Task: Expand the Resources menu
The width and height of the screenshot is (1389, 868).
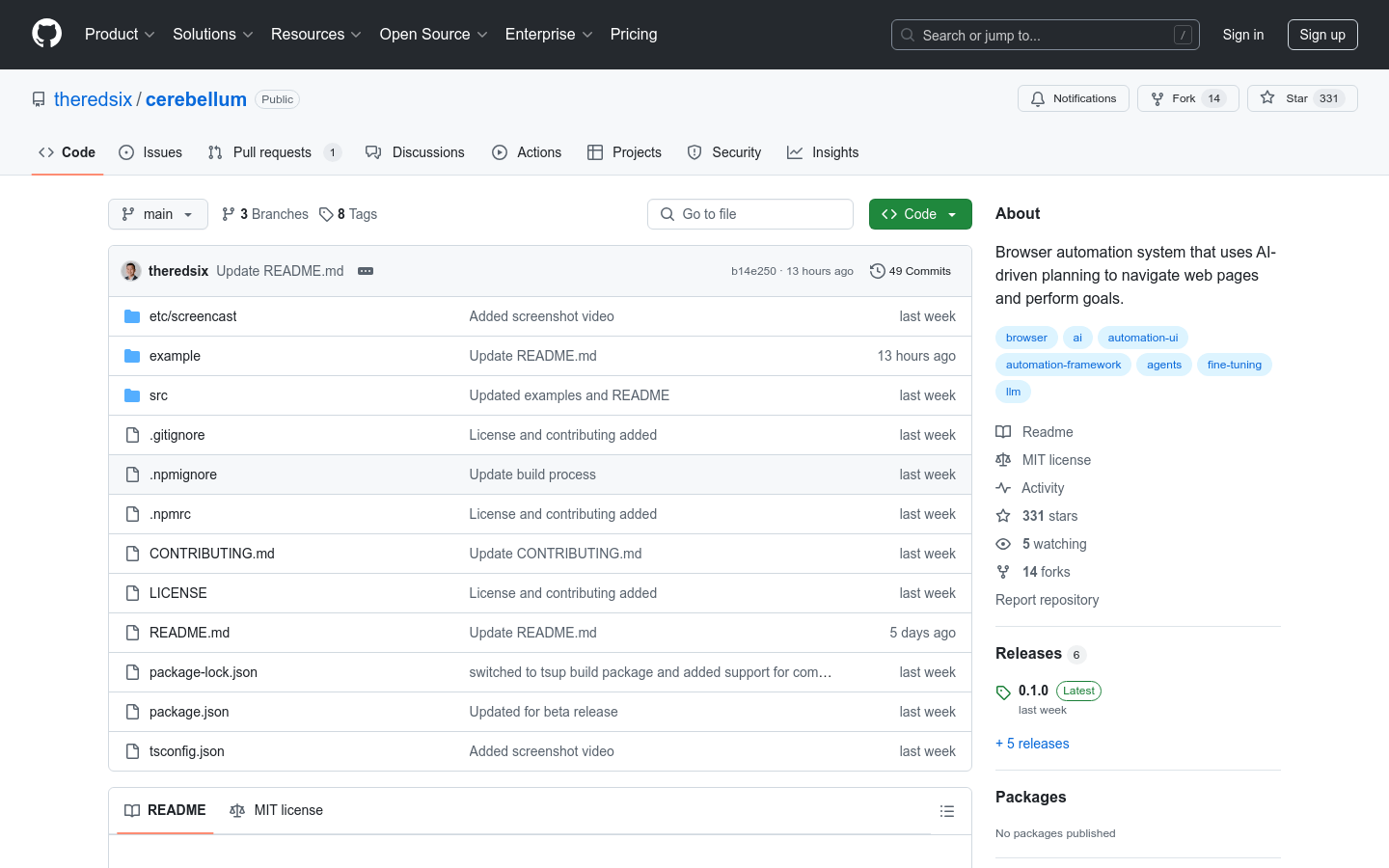Action: (316, 35)
